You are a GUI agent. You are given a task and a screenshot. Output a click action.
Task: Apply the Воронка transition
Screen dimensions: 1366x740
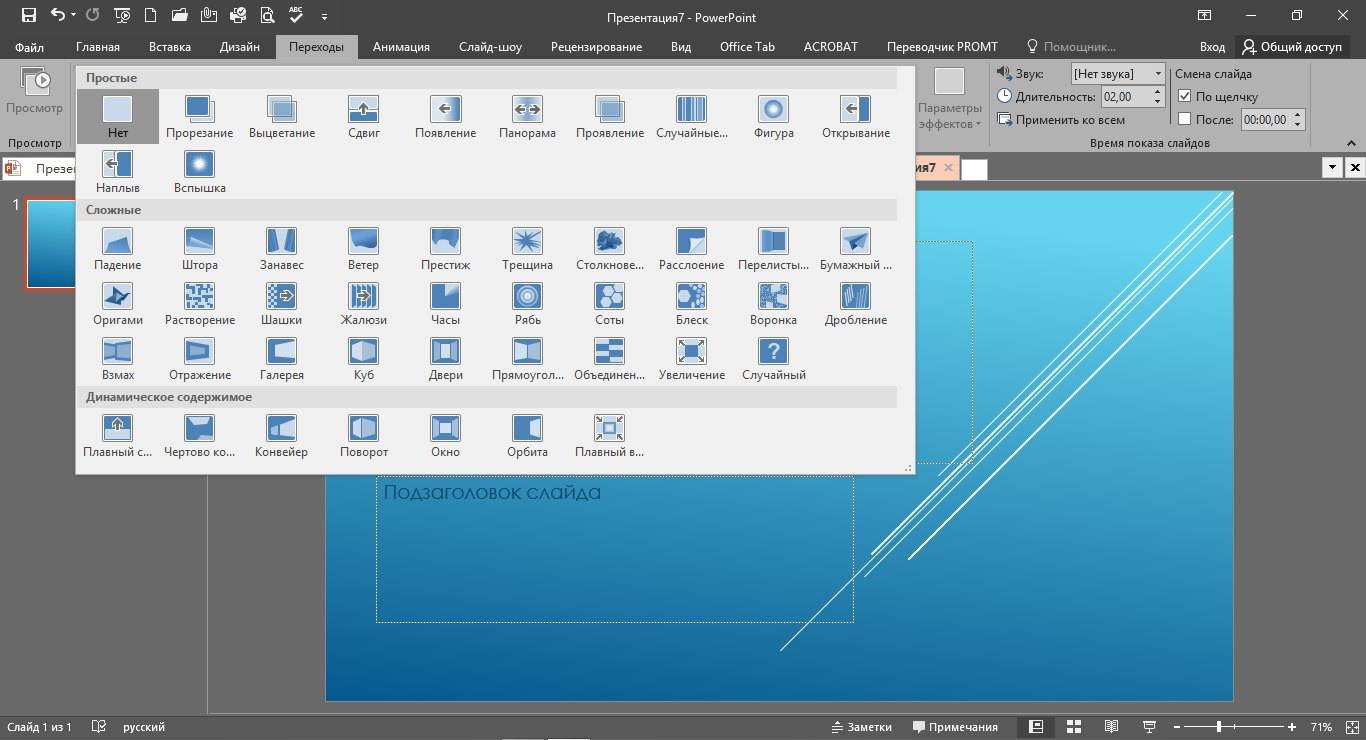tap(774, 304)
